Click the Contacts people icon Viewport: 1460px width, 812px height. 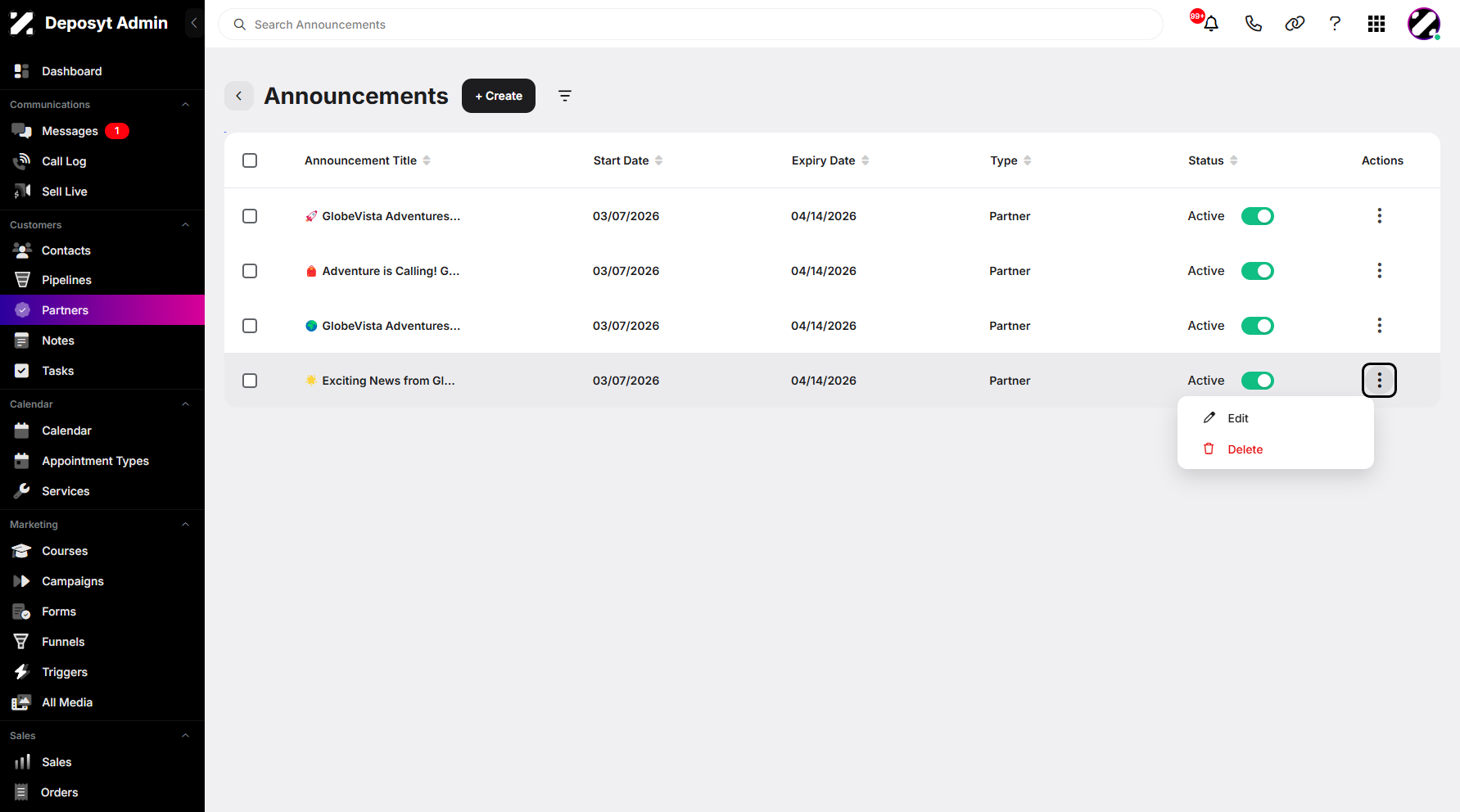pos(22,250)
